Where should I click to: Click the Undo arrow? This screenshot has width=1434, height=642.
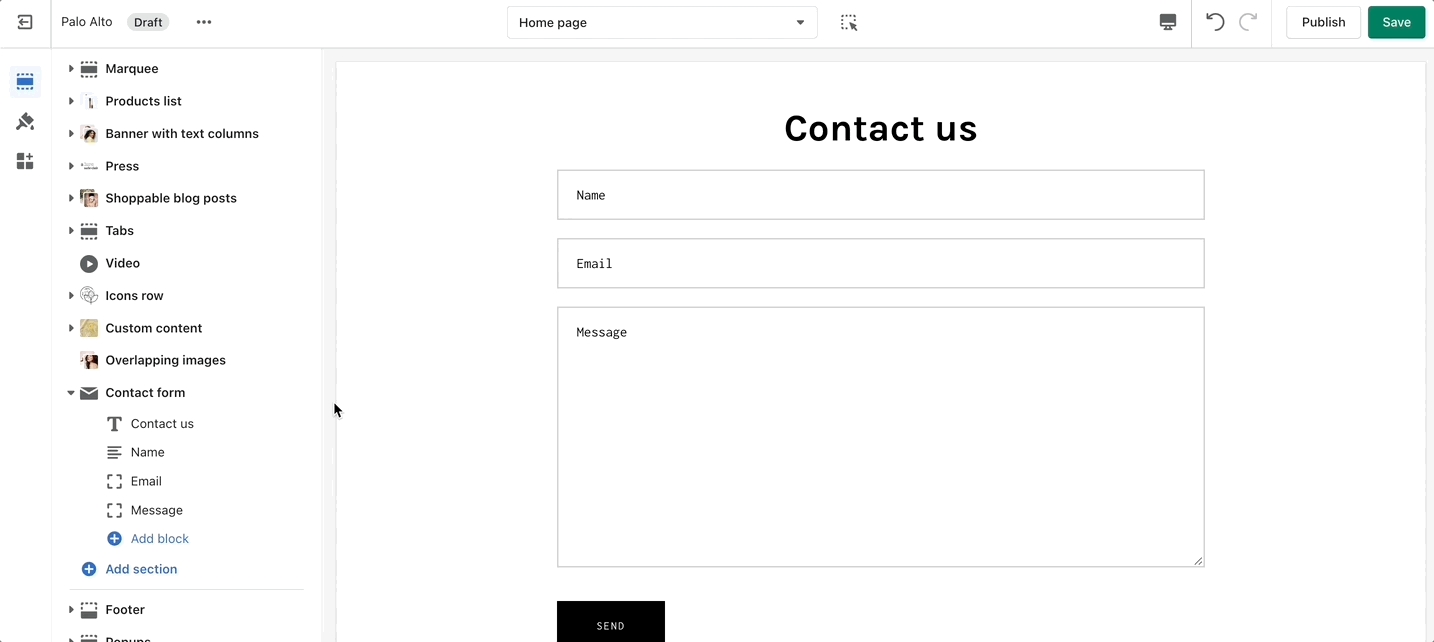point(1215,22)
